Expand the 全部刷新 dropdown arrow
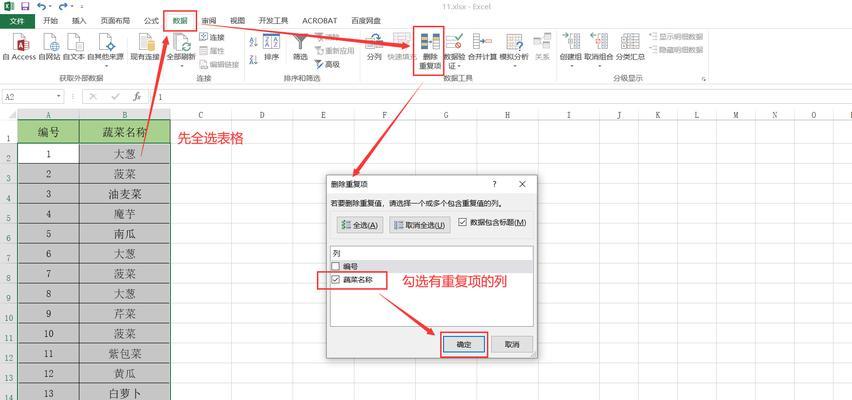 (181, 66)
